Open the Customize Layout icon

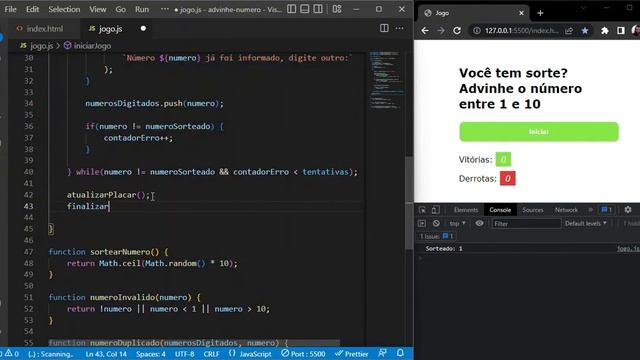(337, 9)
